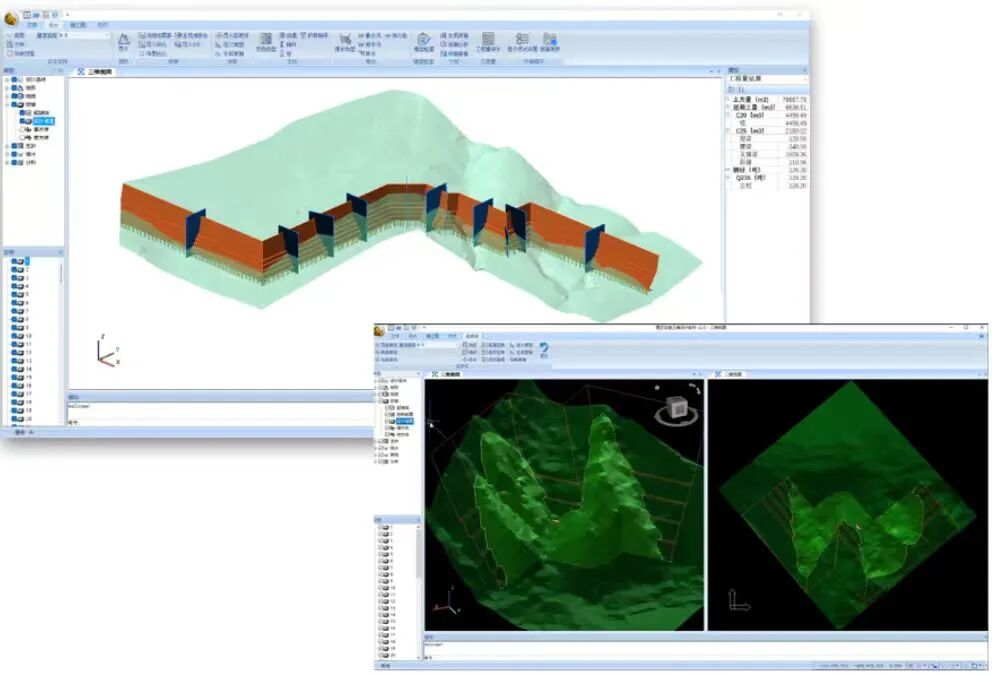Switch to the second ribbon tab in the upper window
This screenshot has height=675, width=992.
pyautogui.click(x=54, y=24)
